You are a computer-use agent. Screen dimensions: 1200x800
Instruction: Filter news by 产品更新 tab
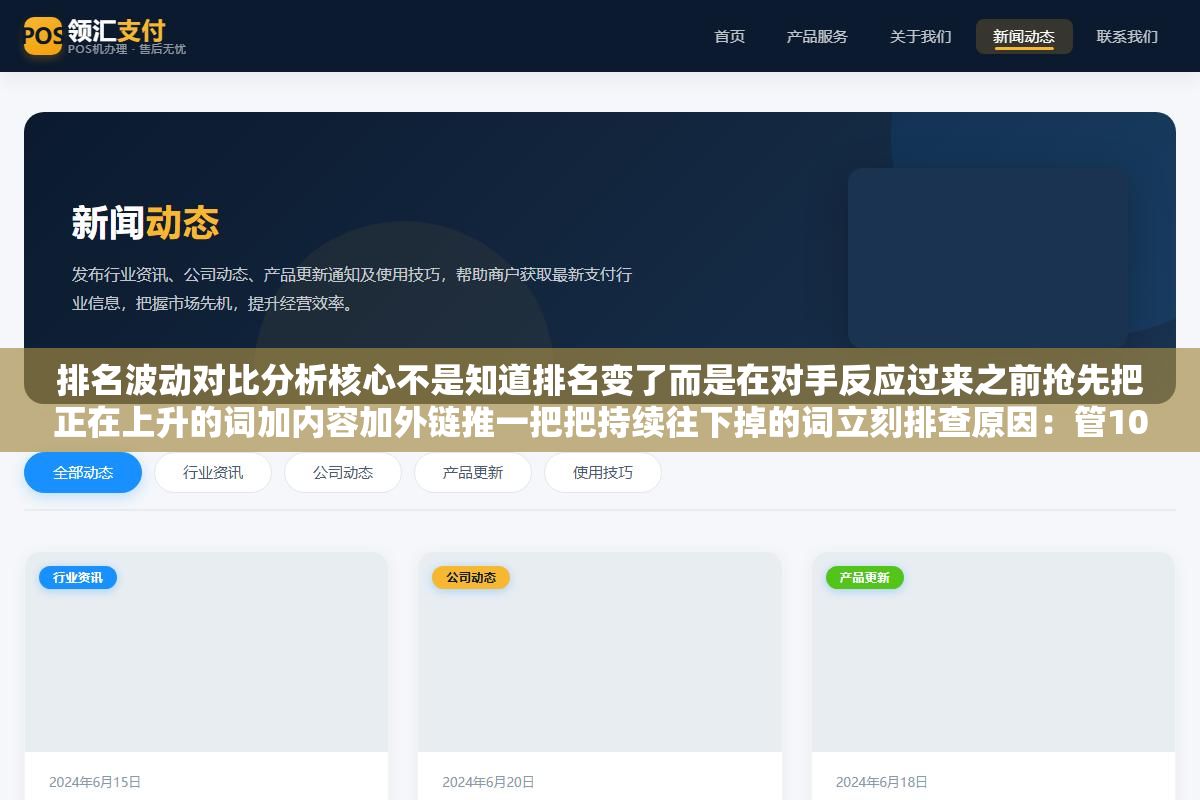tap(473, 472)
